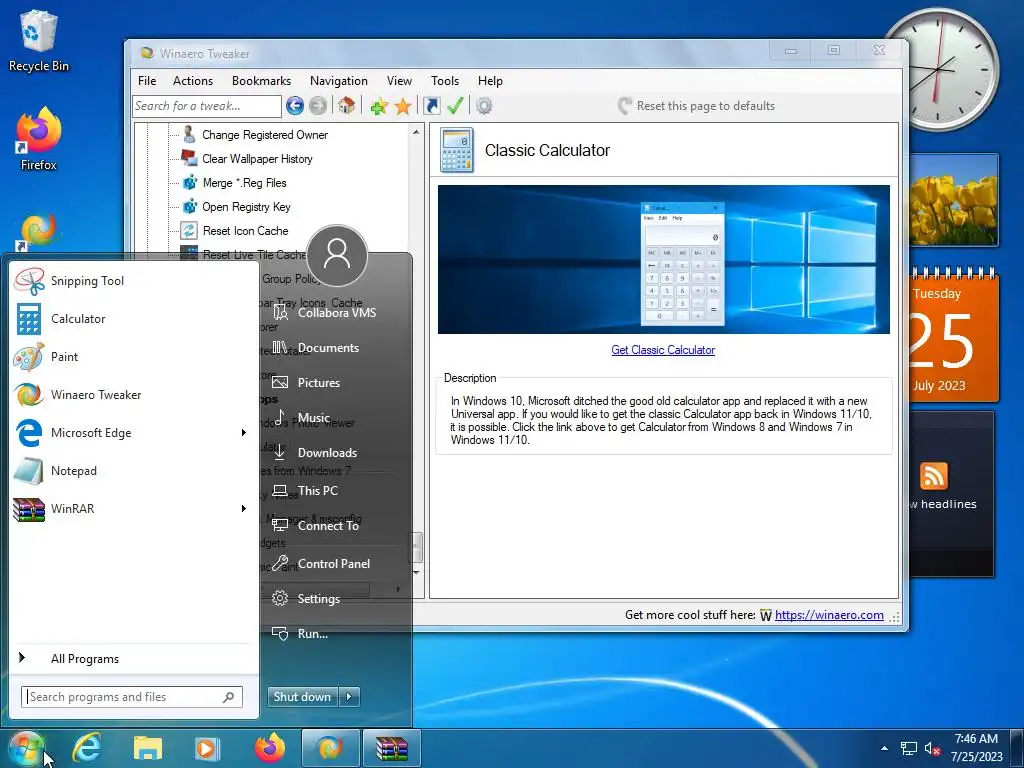The height and width of the screenshot is (768, 1024).
Task: Open Settings in Start menu
Action: 318,598
